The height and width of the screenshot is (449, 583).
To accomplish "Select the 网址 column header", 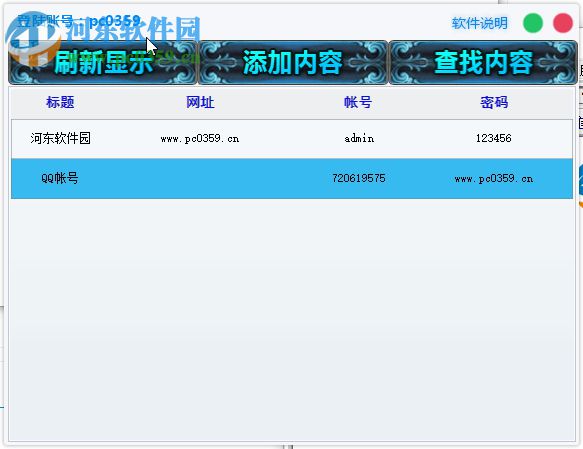I will click(x=200, y=102).
